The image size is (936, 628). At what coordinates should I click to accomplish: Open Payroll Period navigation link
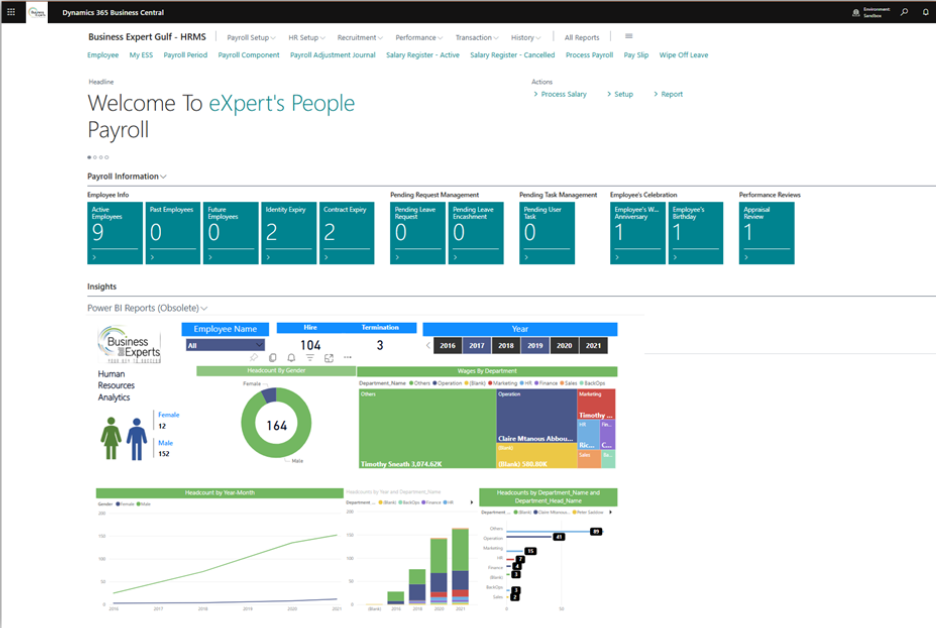point(185,55)
